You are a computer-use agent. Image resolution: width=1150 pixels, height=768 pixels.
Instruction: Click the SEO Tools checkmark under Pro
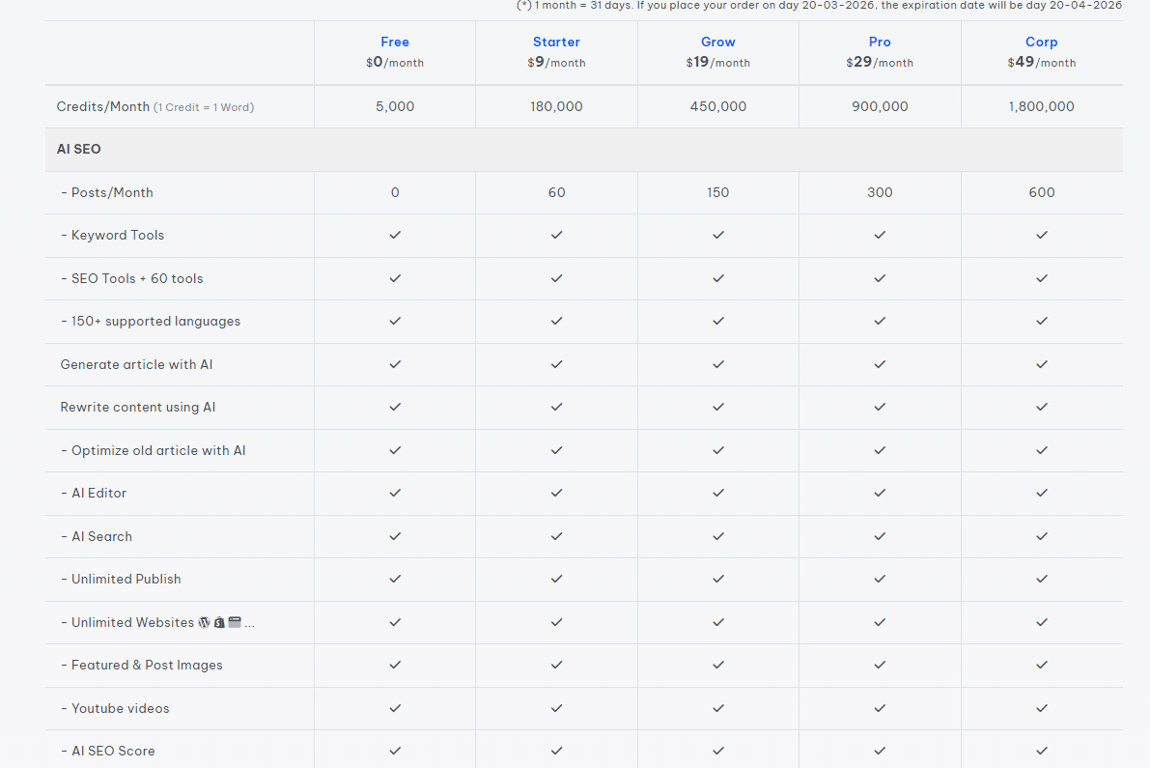[880, 278]
